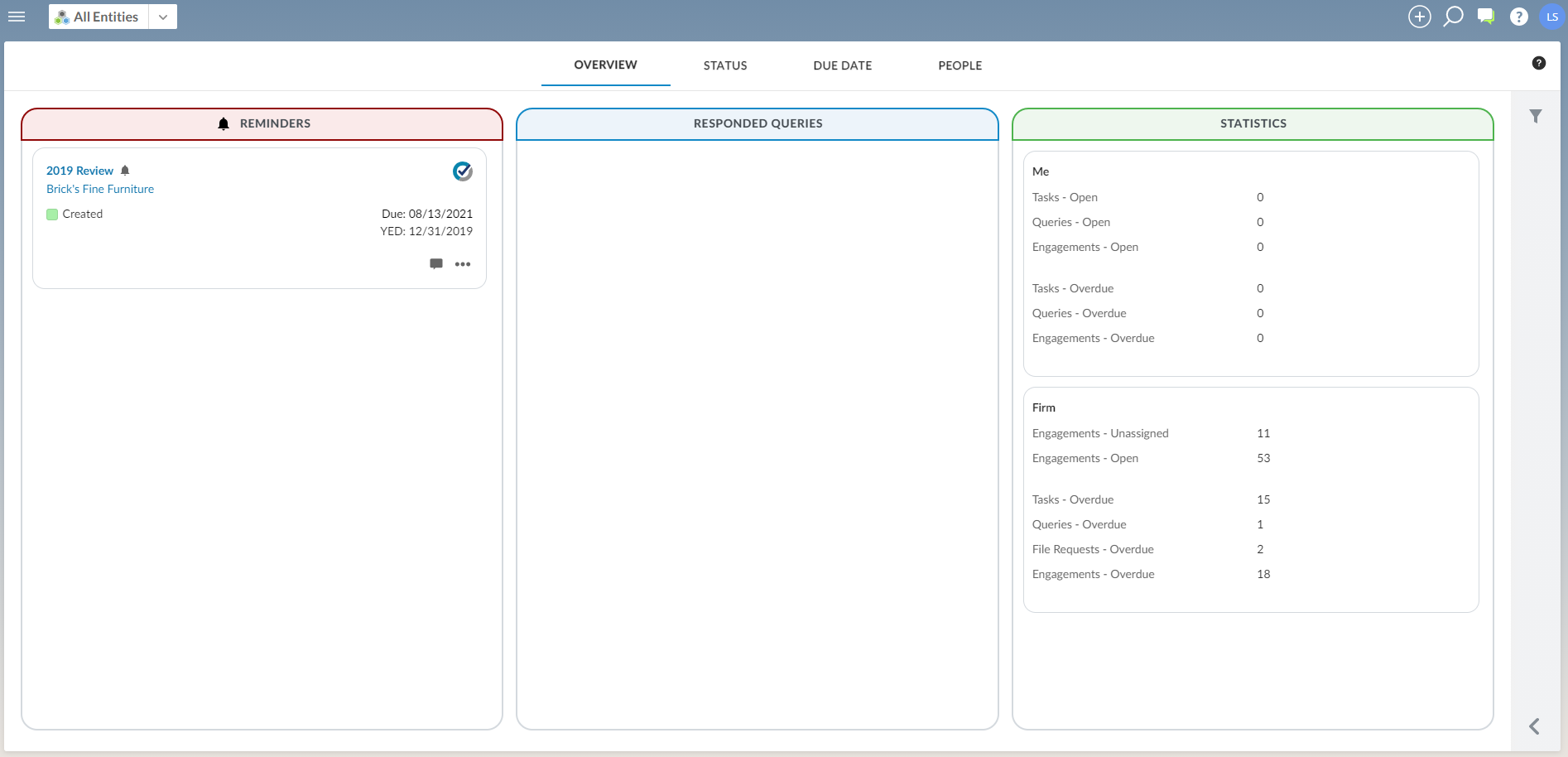
Task: Open the 2019 Review engagement link
Action: coord(79,171)
